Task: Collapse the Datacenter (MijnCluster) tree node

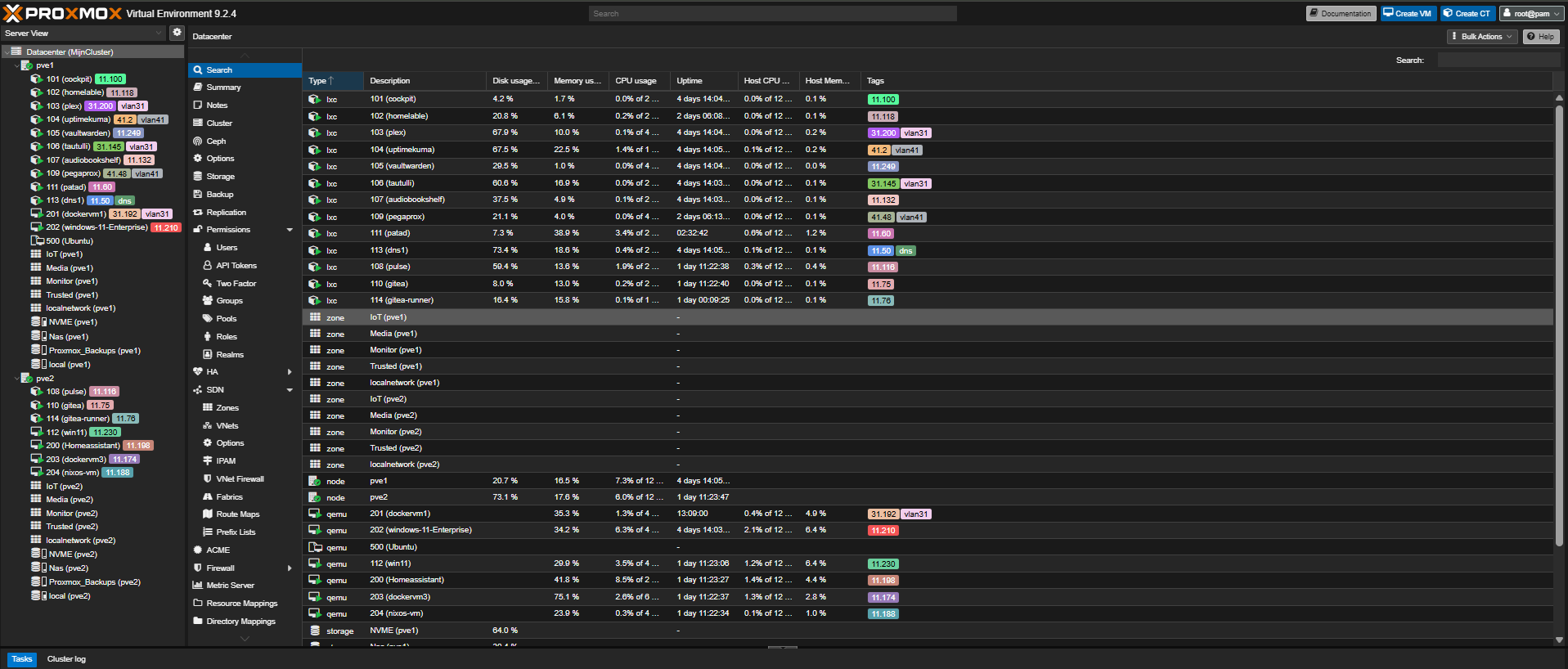Action: 7,52
